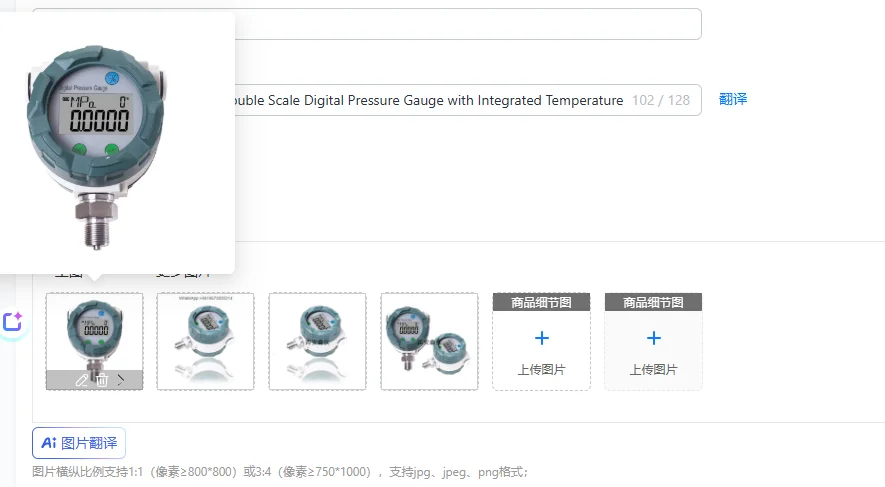Delete the first product image using the trash icon
The height and width of the screenshot is (487, 885).
[102, 380]
